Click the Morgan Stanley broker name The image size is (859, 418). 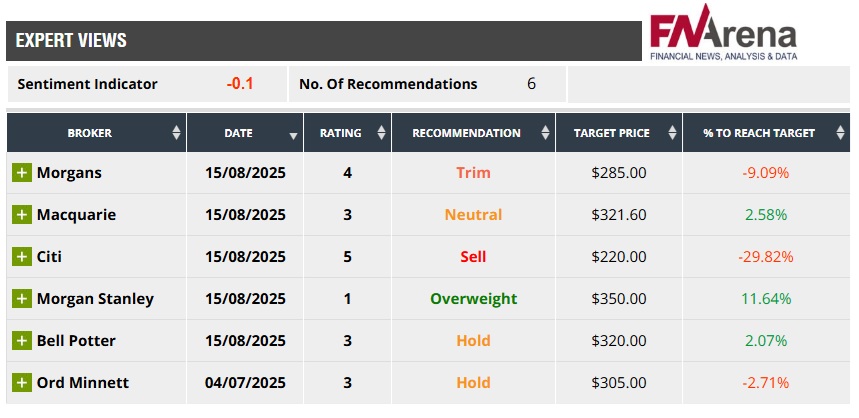(x=95, y=299)
